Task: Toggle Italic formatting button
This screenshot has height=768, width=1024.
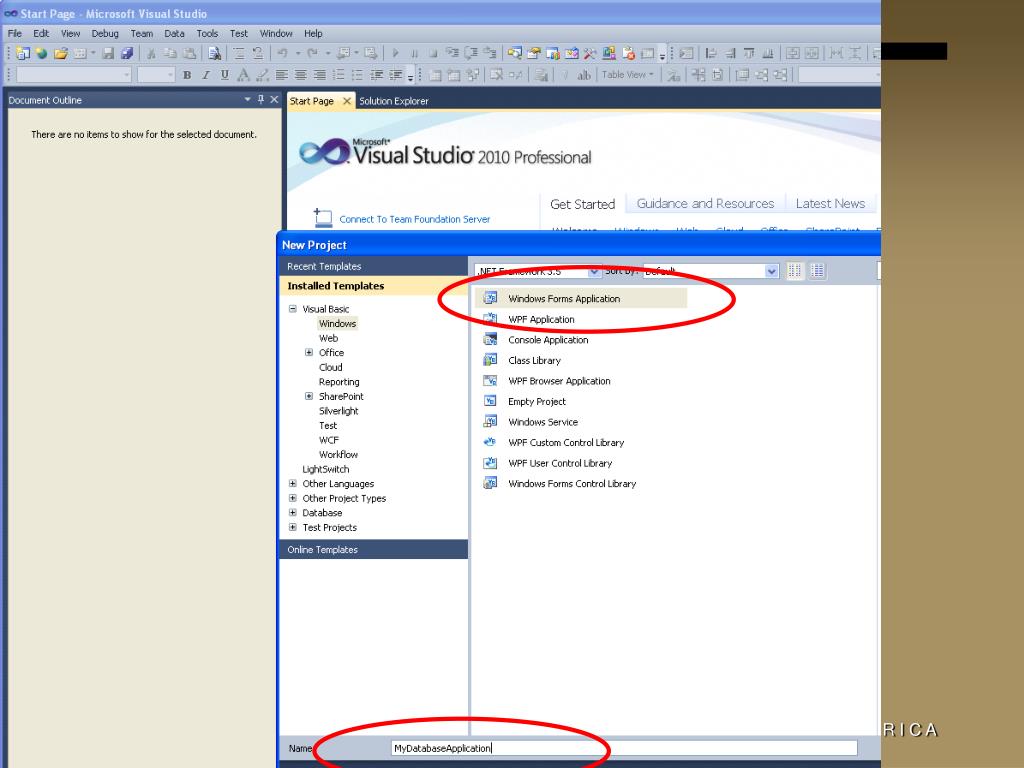Action: coord(206,75)
